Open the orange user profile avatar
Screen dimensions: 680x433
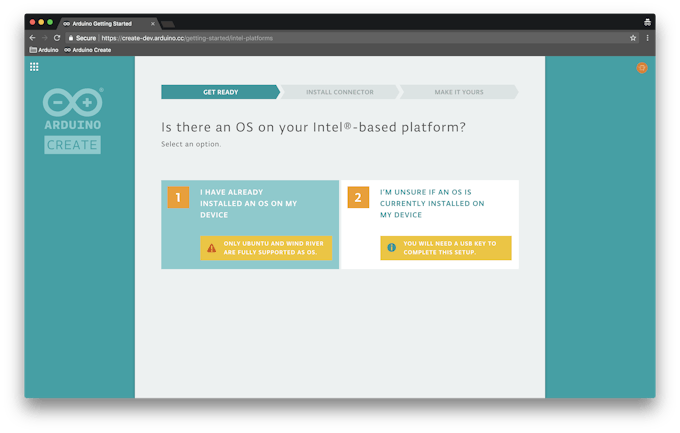click(642, 68)
